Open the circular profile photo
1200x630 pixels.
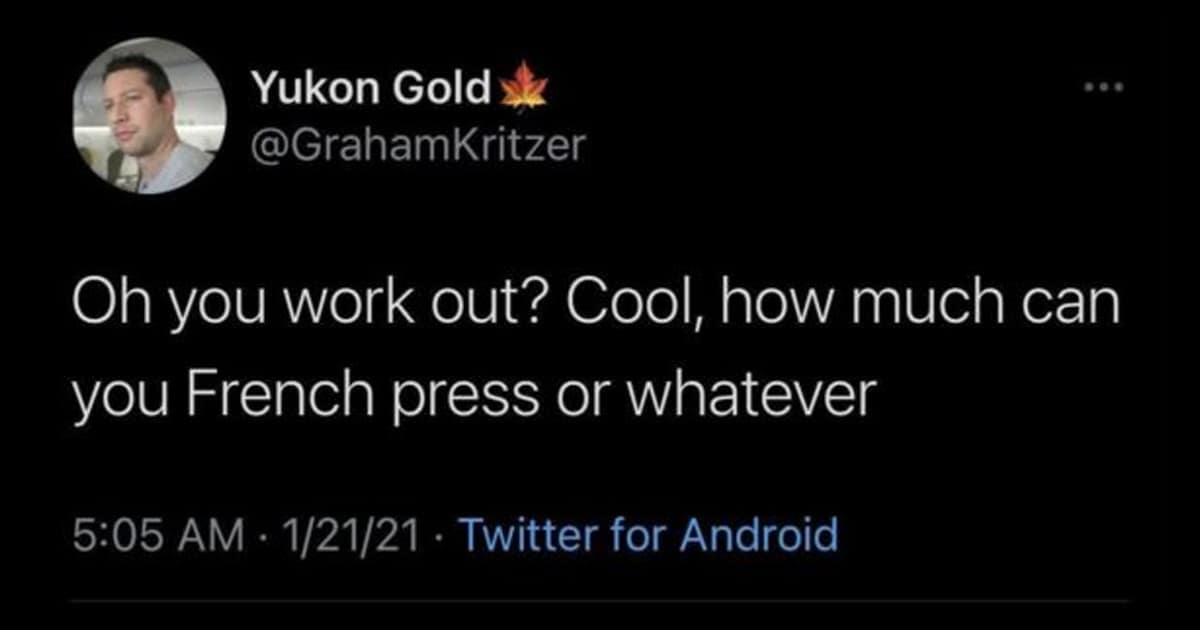click(150, 115)
